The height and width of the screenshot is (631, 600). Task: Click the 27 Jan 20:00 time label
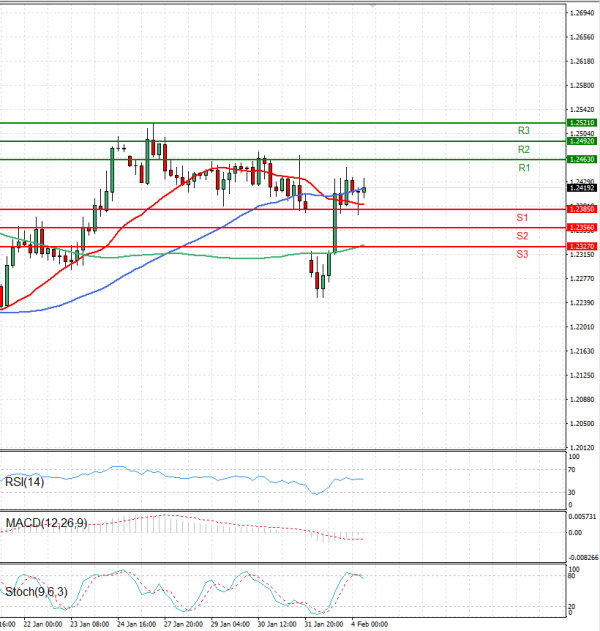coord(183,624)
